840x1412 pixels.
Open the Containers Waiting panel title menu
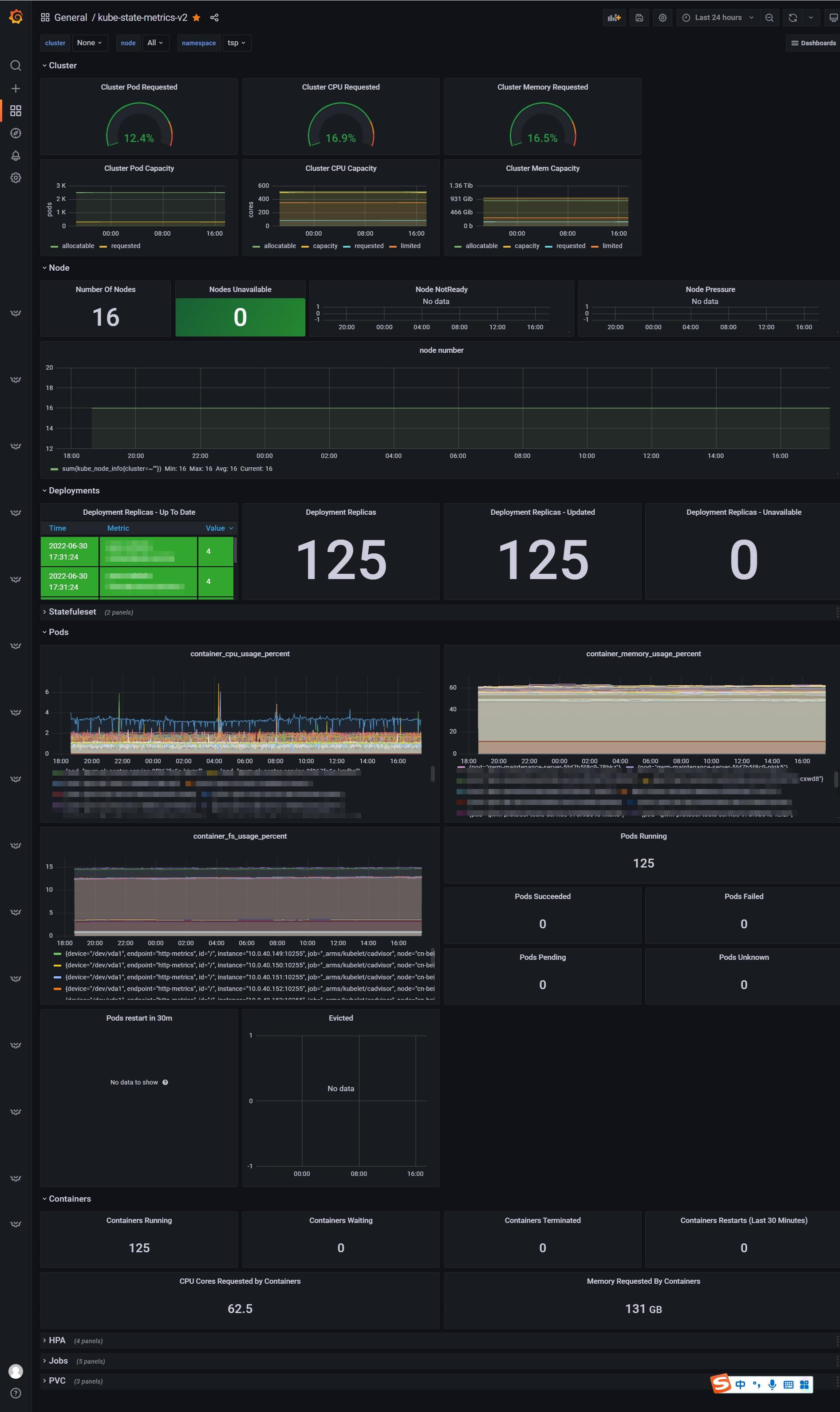click(341, 1220)
